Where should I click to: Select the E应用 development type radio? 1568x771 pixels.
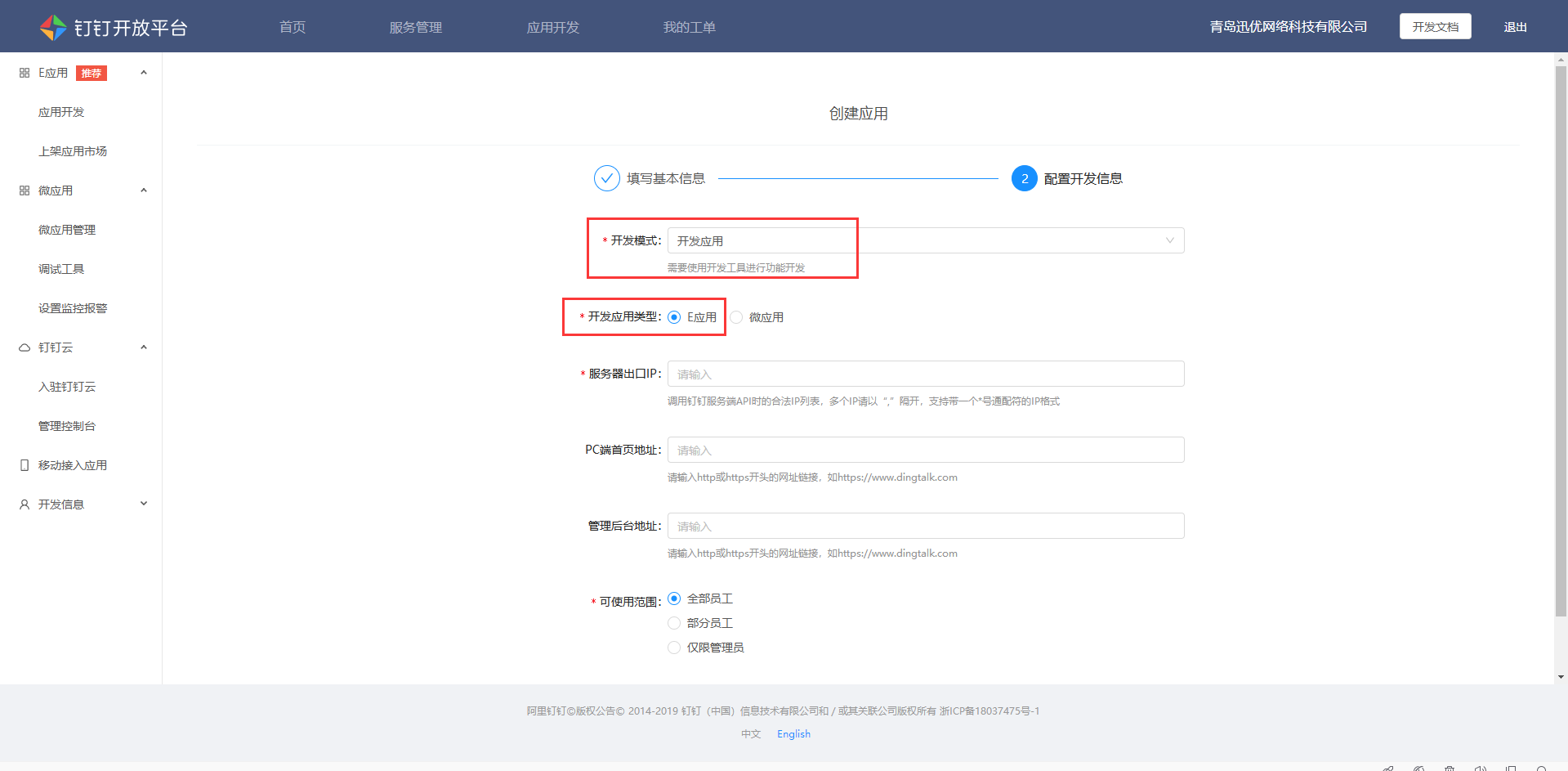tap(673, 317)
